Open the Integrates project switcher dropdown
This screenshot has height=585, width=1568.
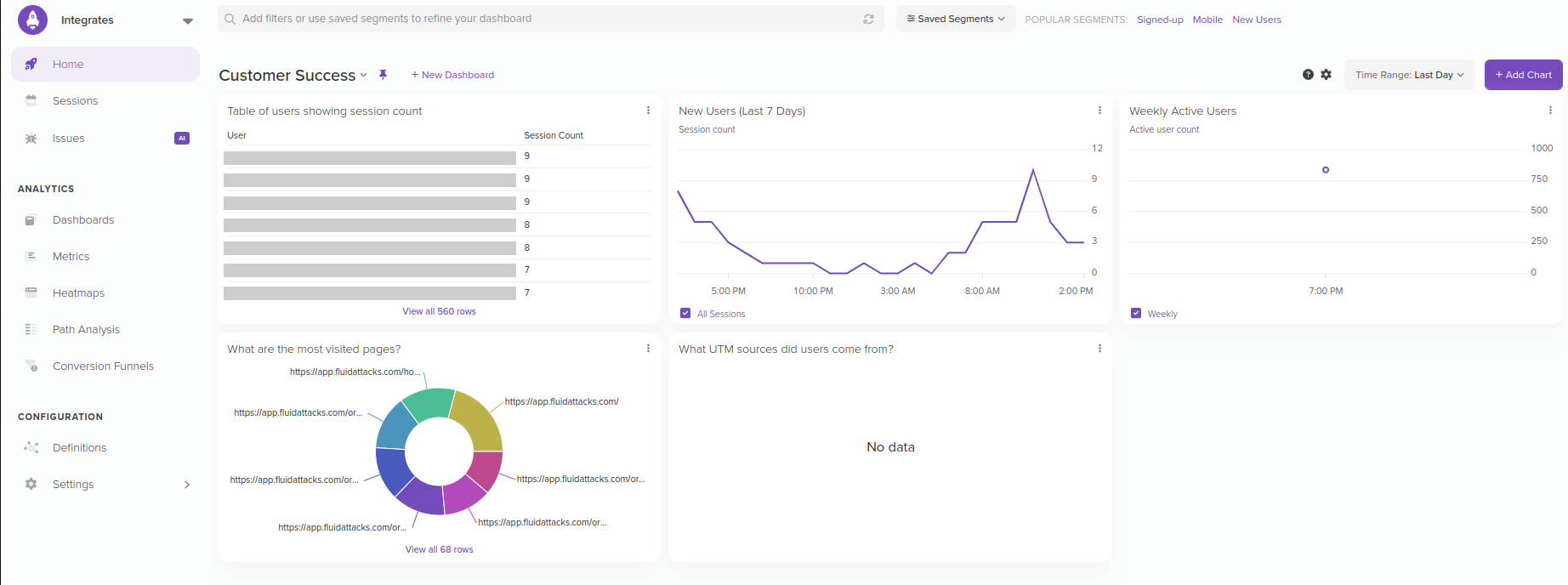187,20
